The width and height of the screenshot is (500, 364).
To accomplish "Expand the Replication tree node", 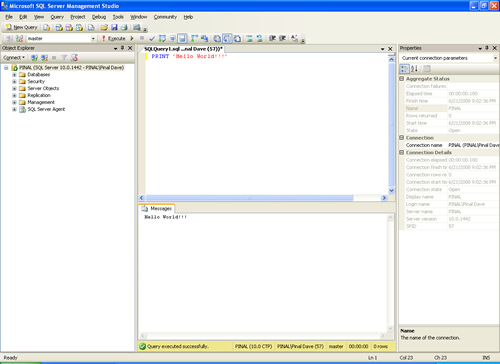I will tap(14, 95).
